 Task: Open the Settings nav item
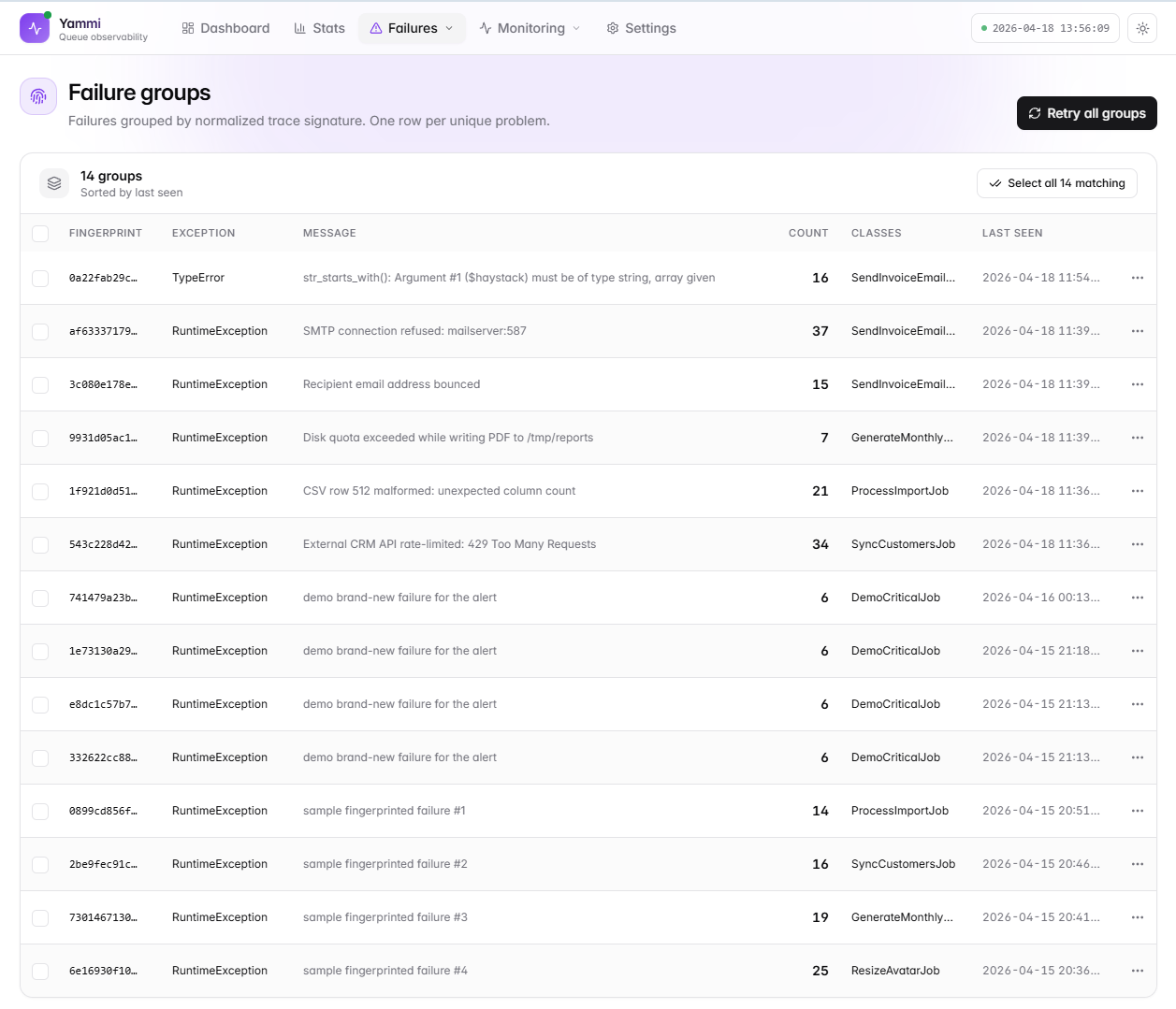point(641,28)
